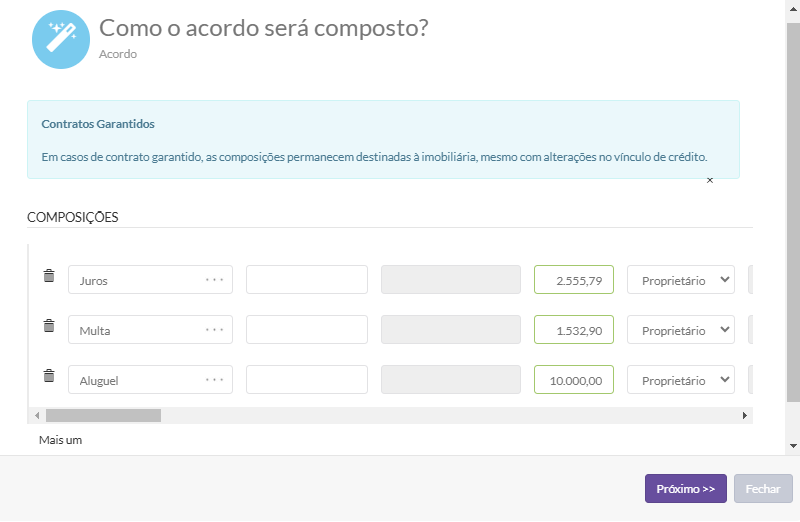The height and width of the screenshot is (522, 800).
Task: Click empty text field beside Multa
Action: click(x=307, y=330)
